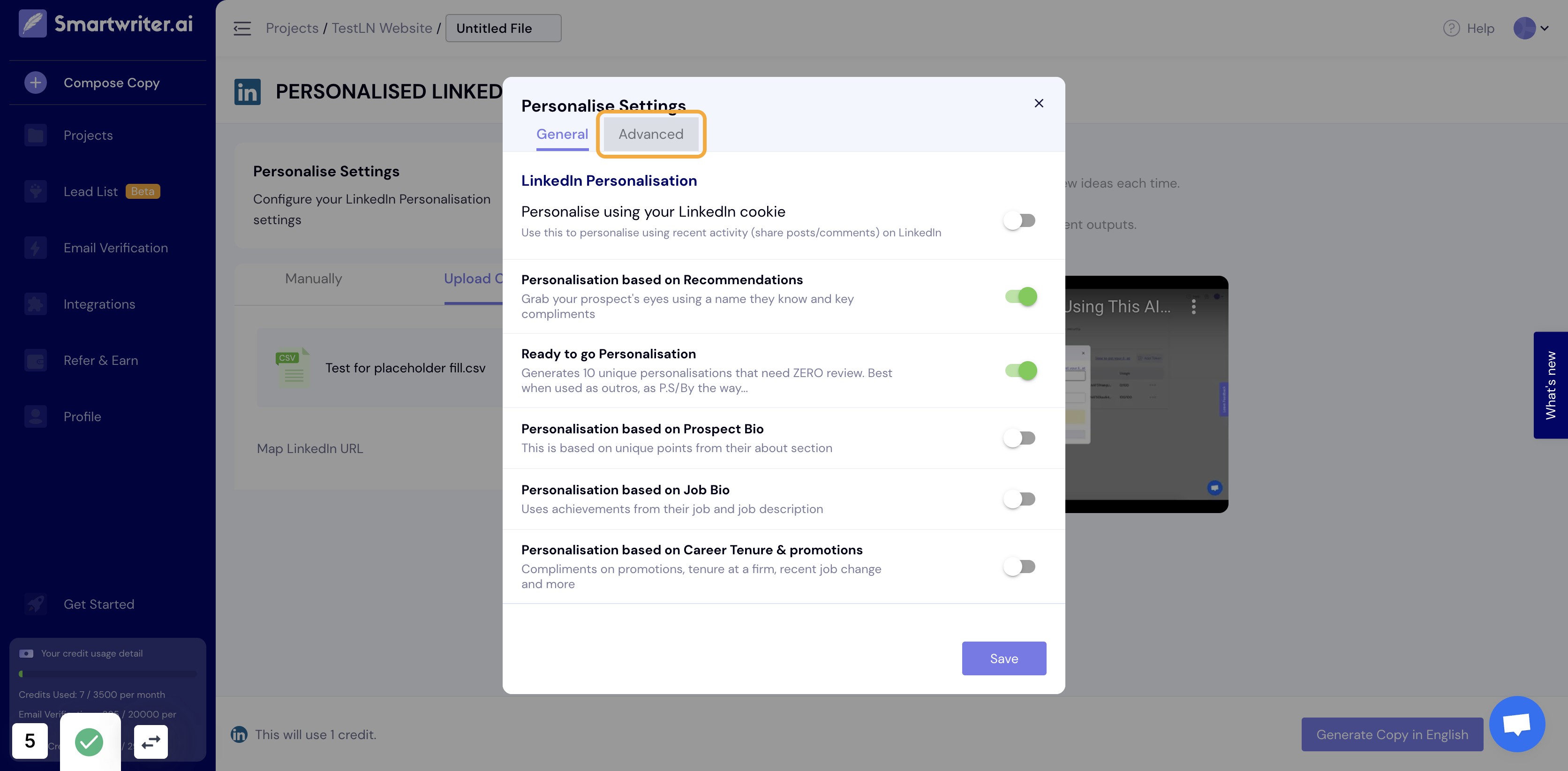Open the Upload tab behind the dialog
Screen dimensions: 1568x771
click(473, 279)
